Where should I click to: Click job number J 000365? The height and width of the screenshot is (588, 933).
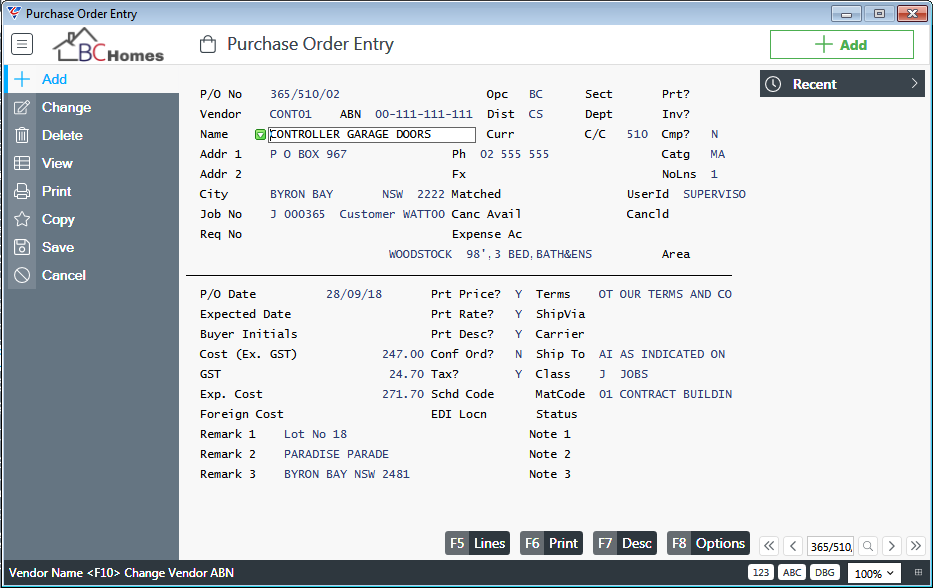pos(298,214)
